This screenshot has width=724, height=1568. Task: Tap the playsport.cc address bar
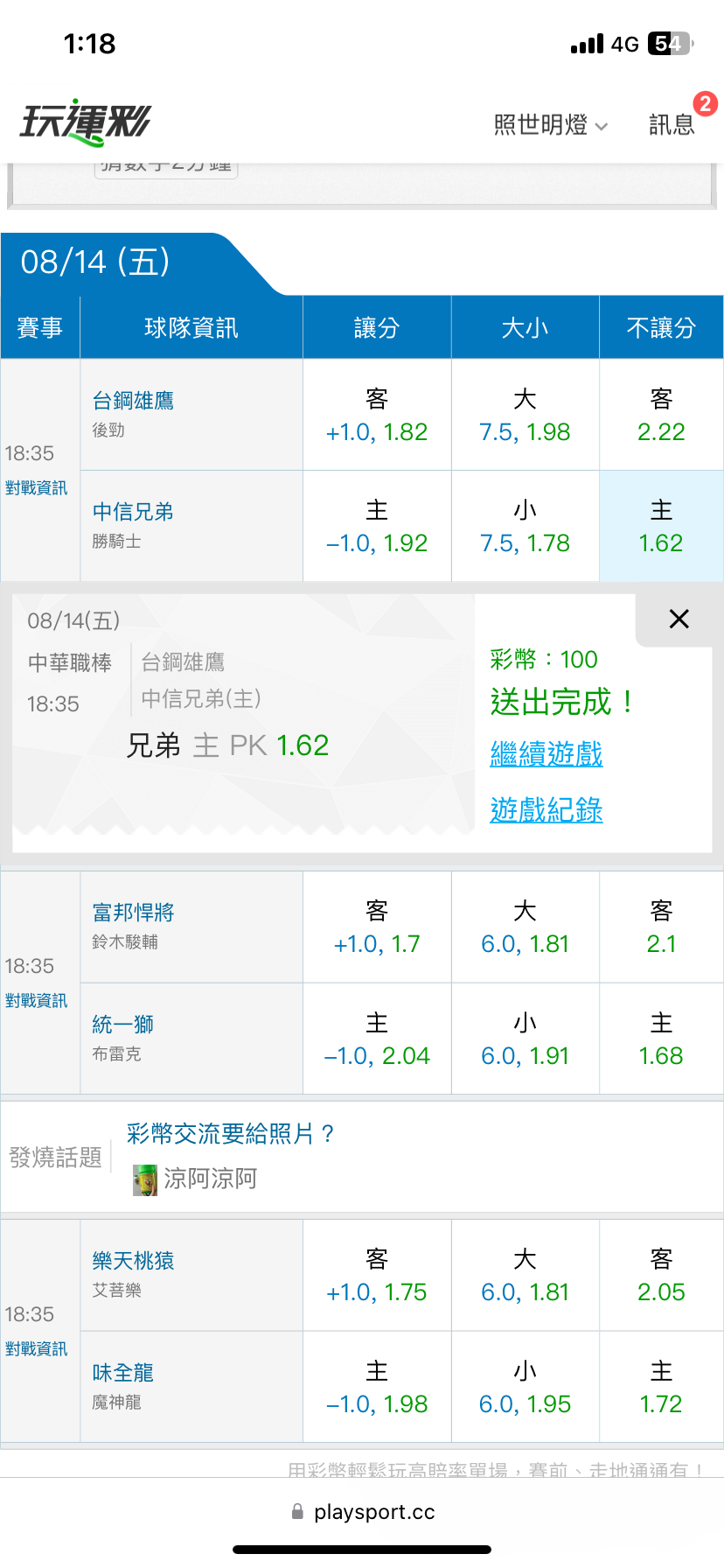(362, 1512)
